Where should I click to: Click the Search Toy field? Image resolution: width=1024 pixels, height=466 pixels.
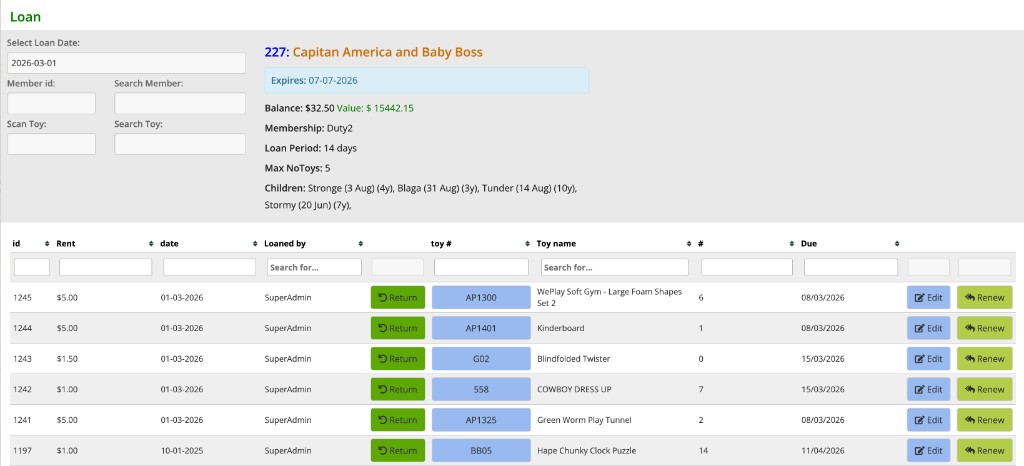pyautogui.click(x=180, y=144)
